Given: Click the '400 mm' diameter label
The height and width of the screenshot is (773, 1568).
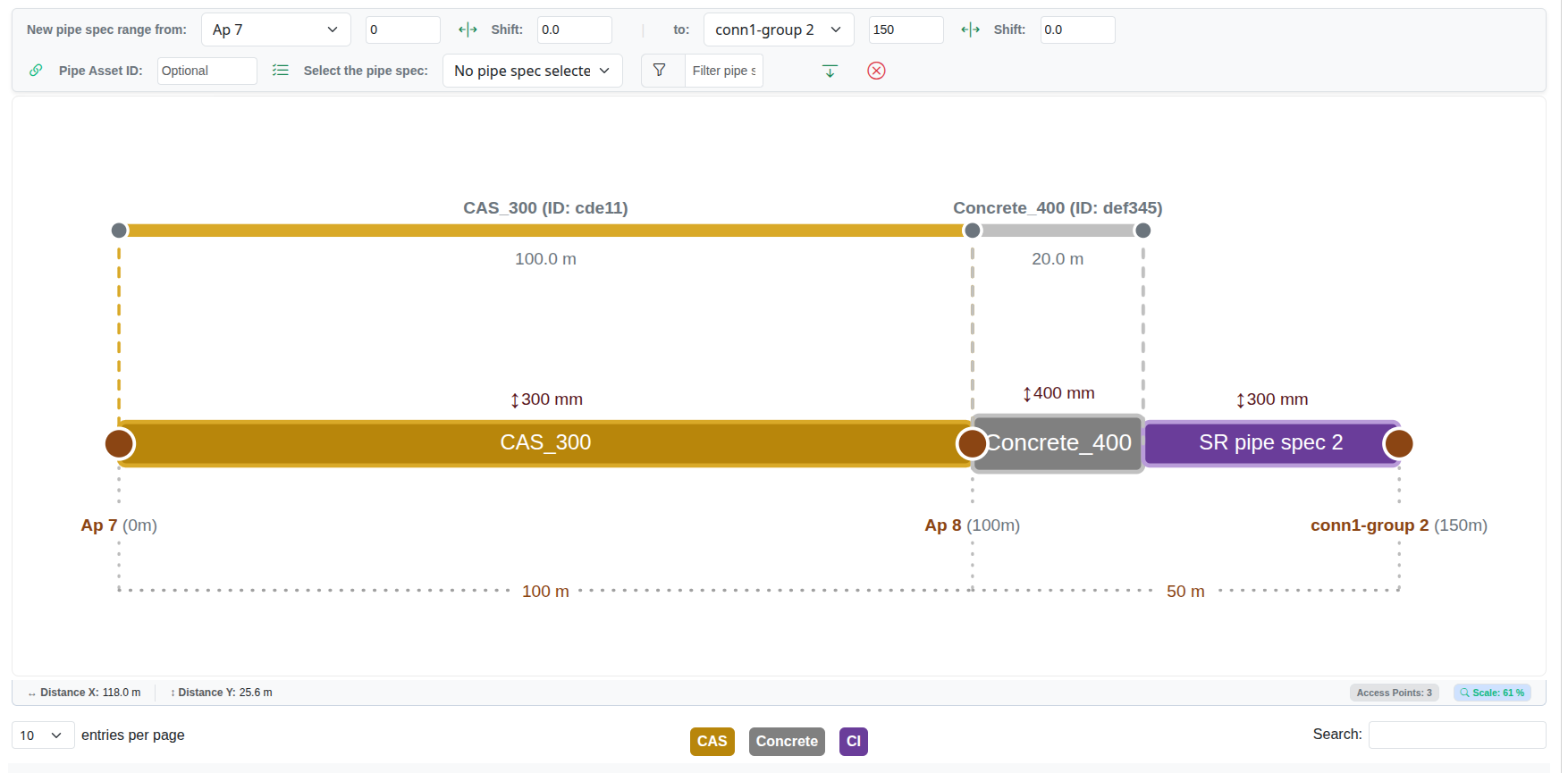Looking at the screenshot, I should click(x=1058, y=393).
